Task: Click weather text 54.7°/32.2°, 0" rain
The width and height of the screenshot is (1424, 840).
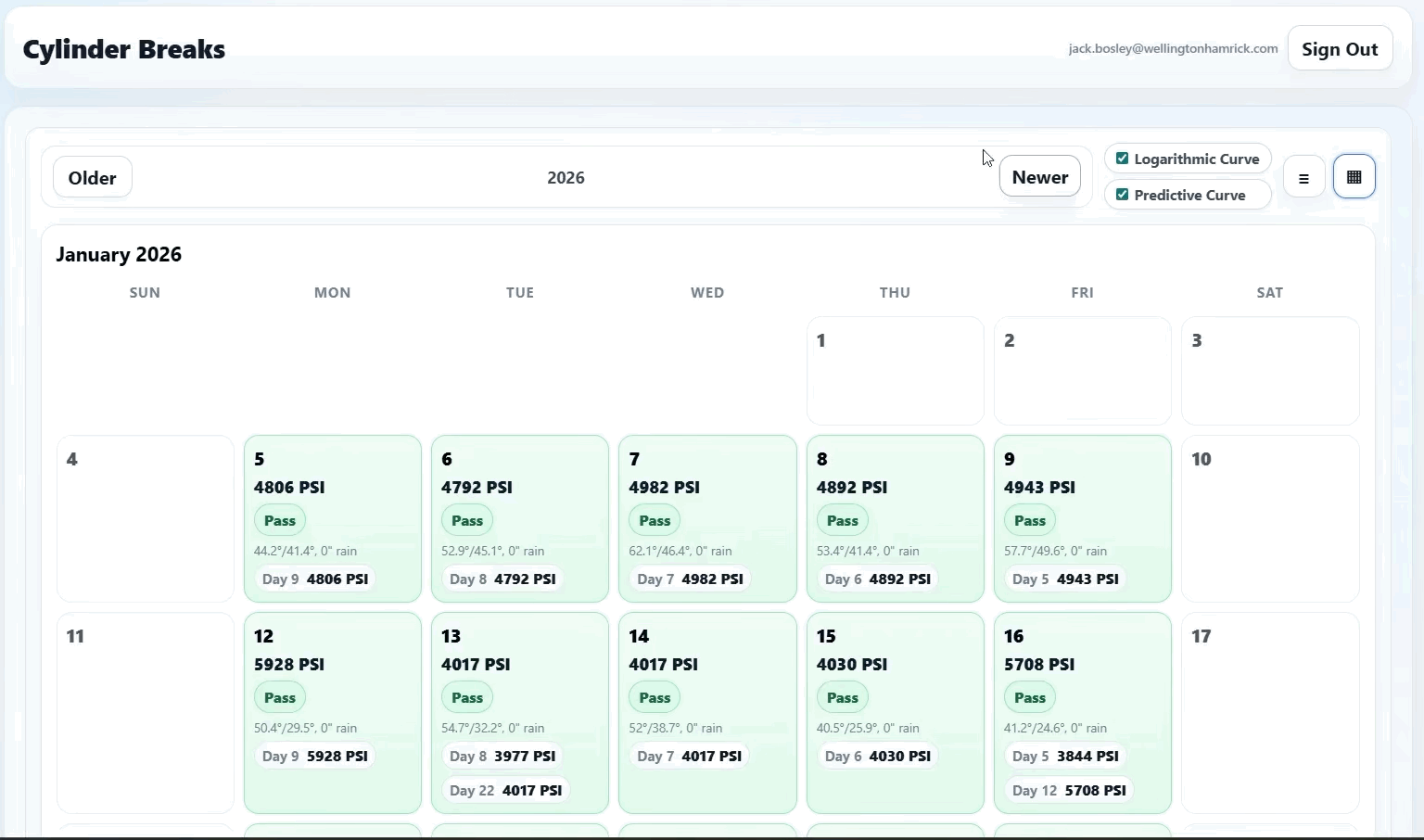Action: click(493, 728)
